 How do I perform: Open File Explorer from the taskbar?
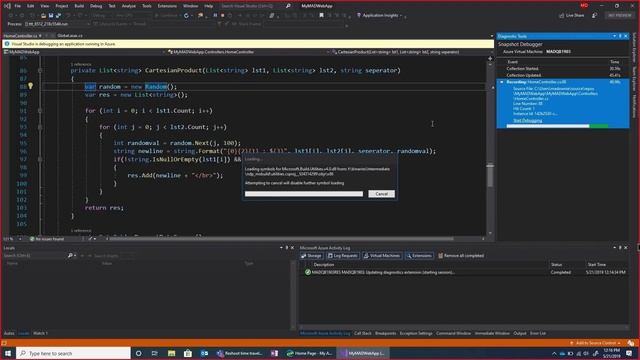click(171, 353)
